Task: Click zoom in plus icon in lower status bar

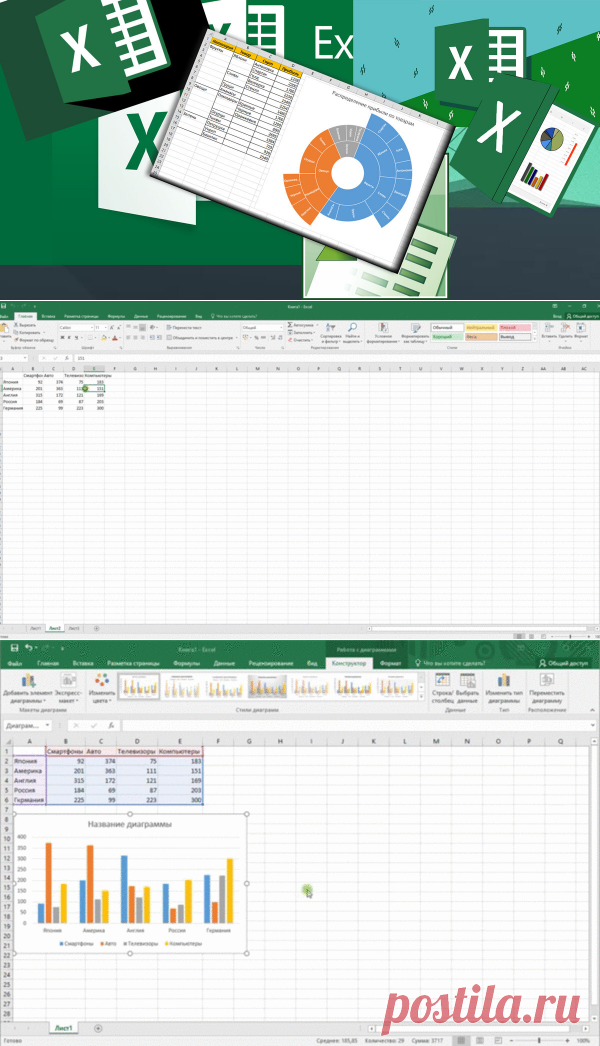Action: coord(568,1041)
